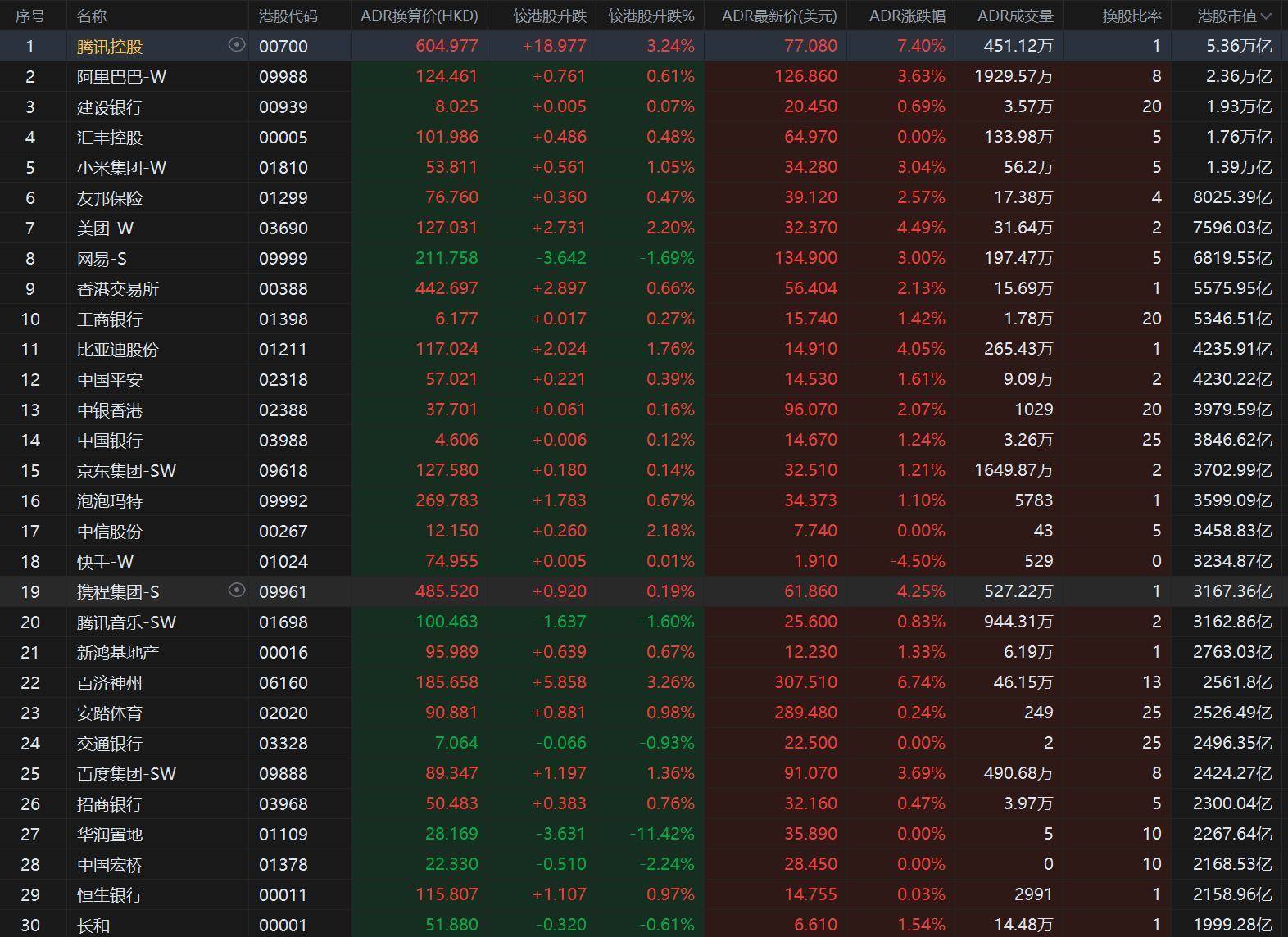Screen dimensions: 1288x937
Task: Sort by the 名称 column header
Action: [x=92, y=16]
